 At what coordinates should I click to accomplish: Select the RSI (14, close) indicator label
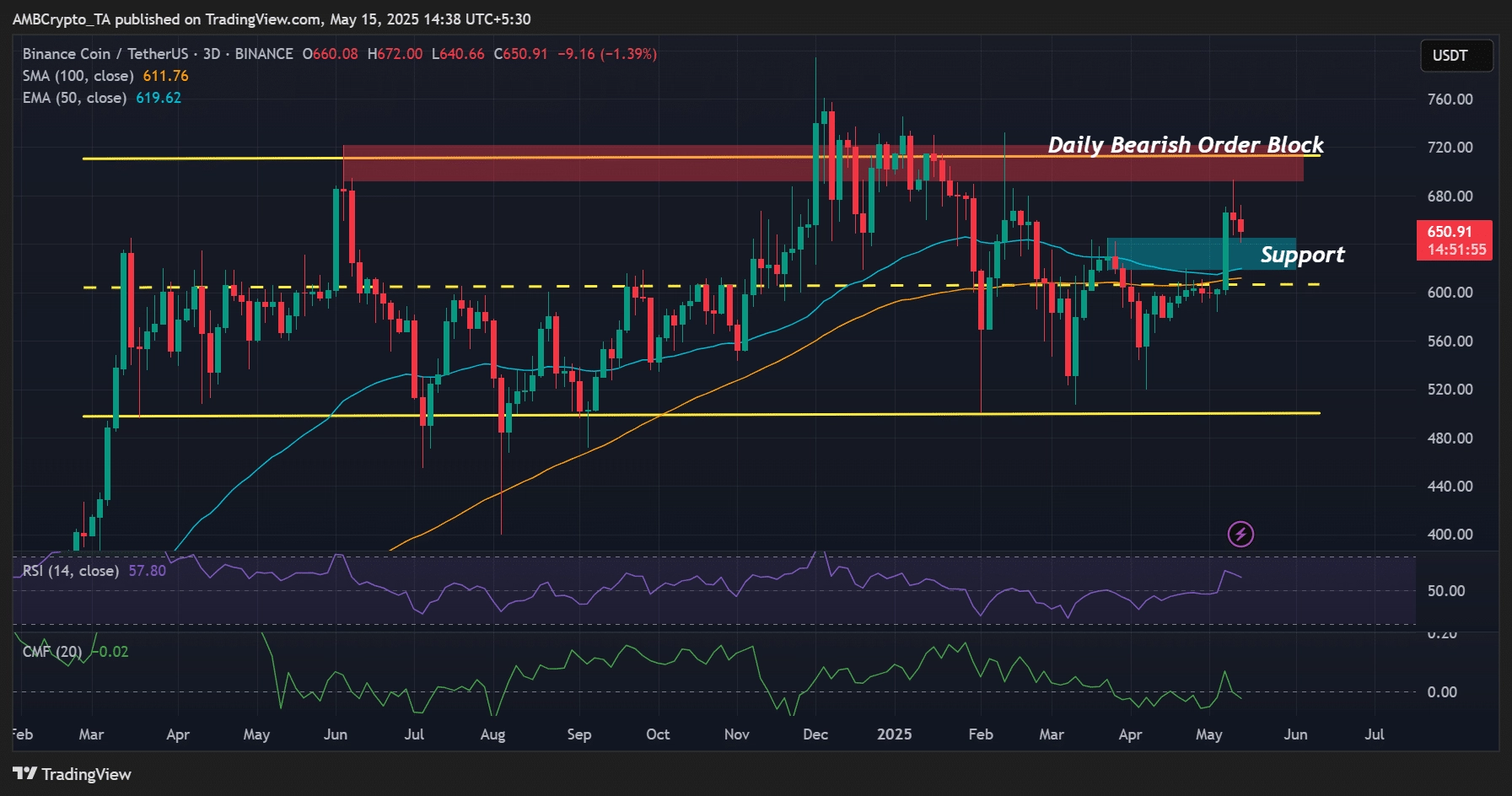pos(71,571)
